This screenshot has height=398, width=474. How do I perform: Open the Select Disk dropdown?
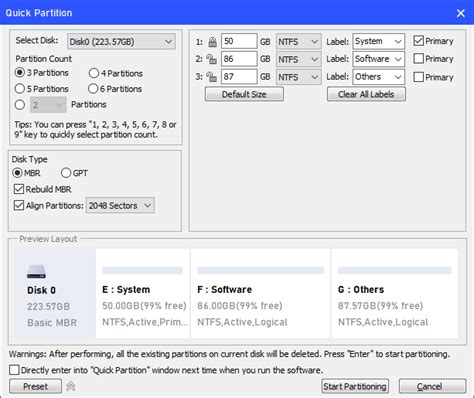[121, 42]
